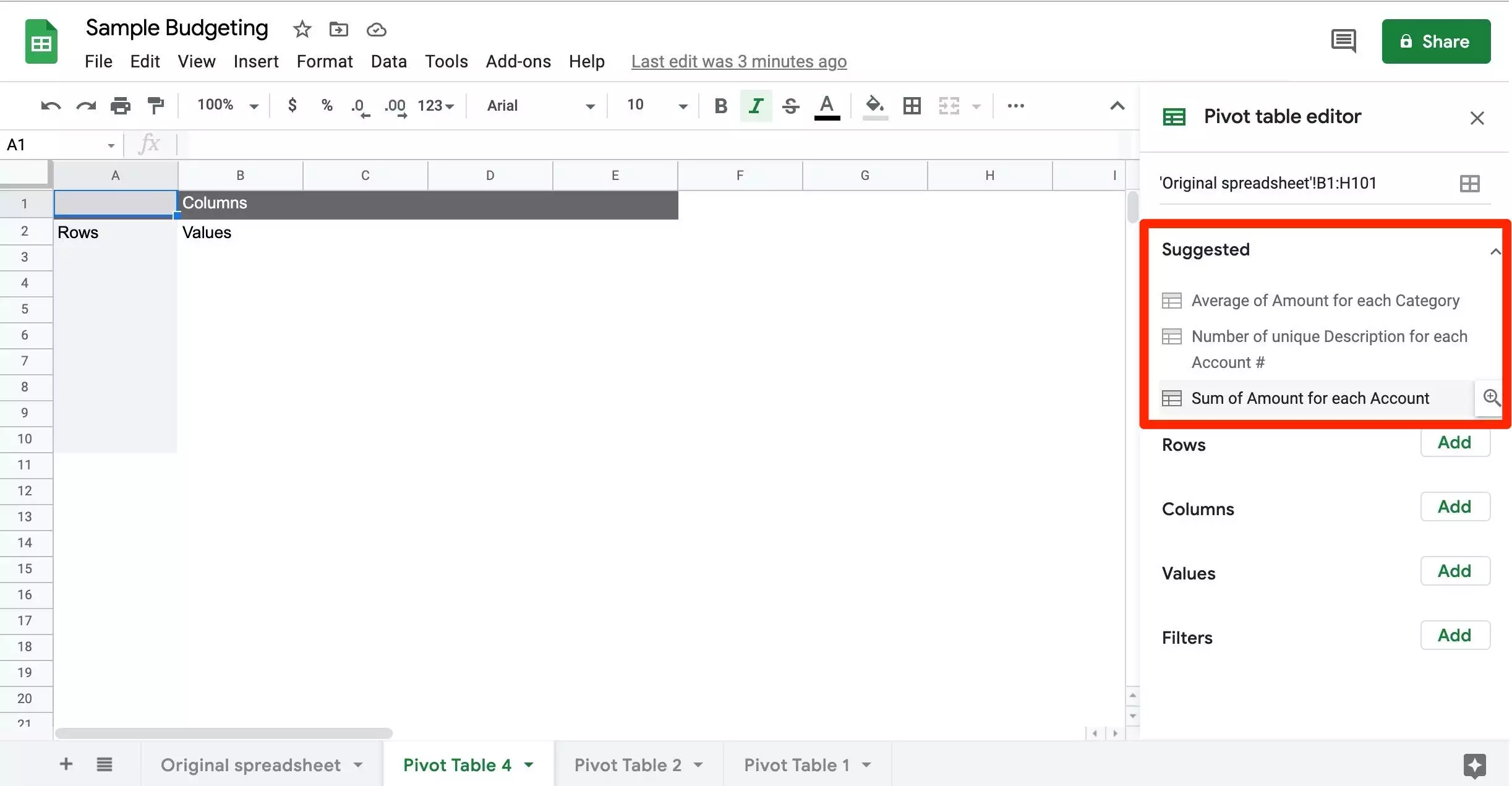Click Add button next to Rows
The width and height of the screenshot is (1512, 786).
(x=1454, y=443)
